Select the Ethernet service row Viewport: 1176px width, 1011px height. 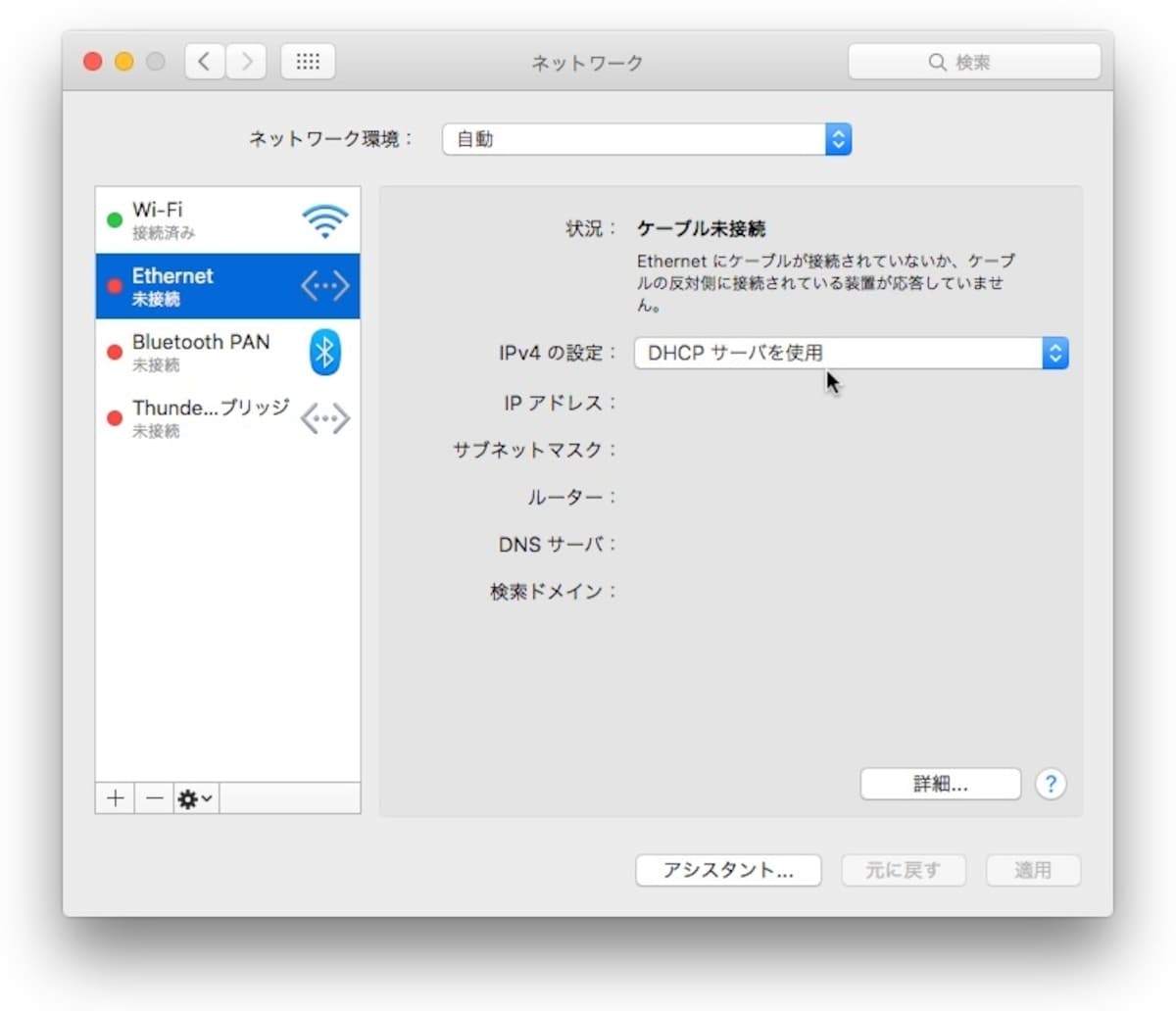point(227,286)
